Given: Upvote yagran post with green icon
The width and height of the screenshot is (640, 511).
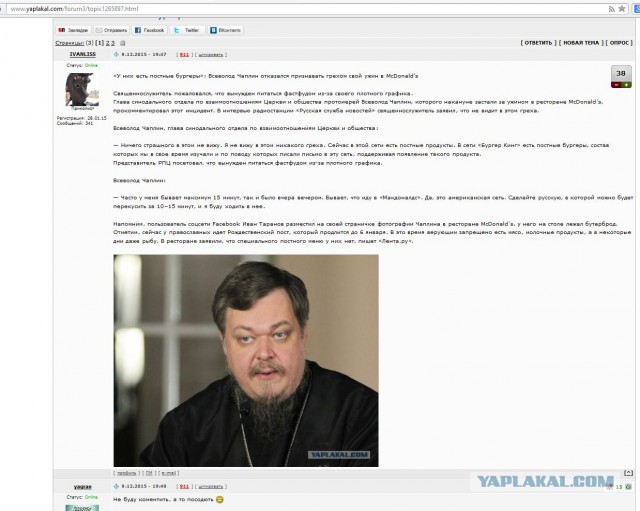Looking at the screenshot, I should click(628, 487).
